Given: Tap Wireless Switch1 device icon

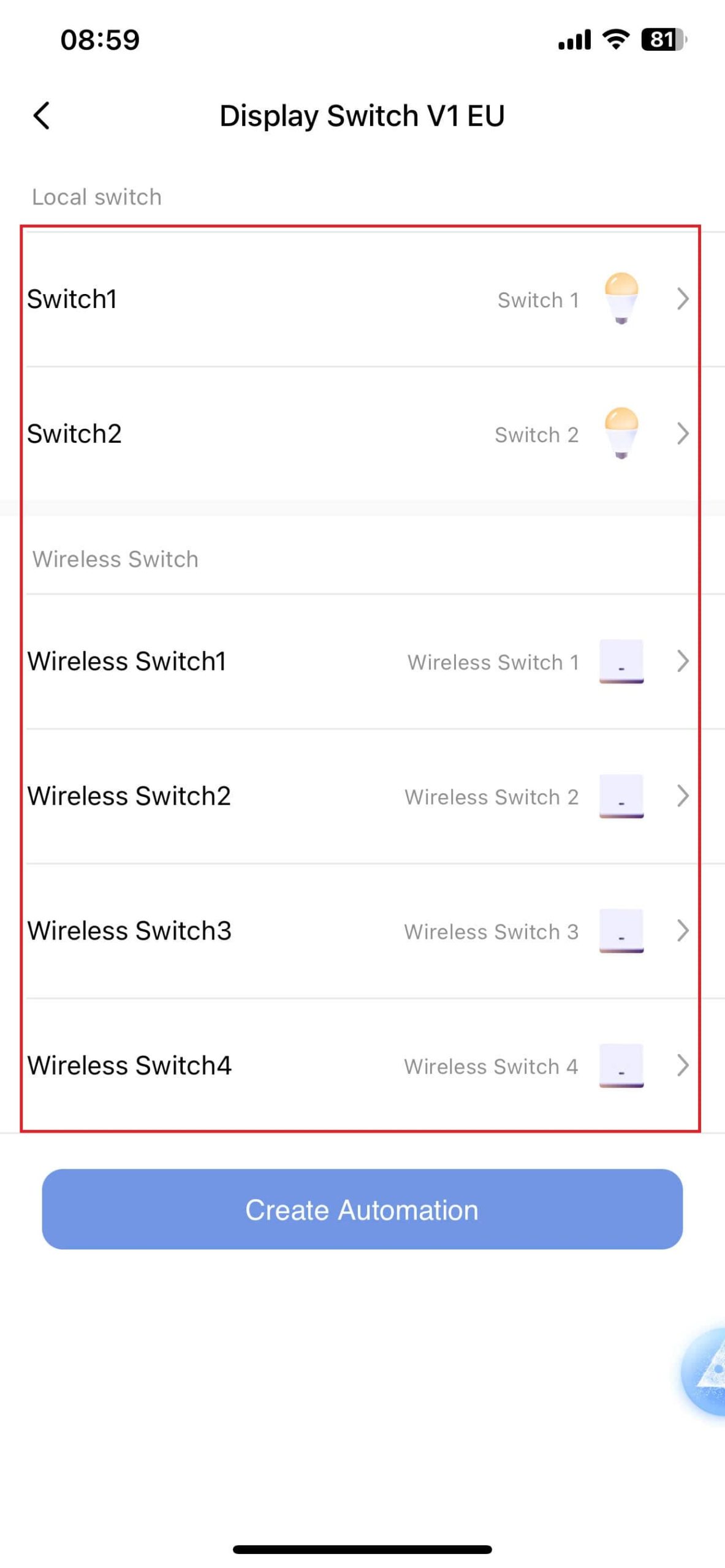Looking at the screenshot, I should pos(621,661).
